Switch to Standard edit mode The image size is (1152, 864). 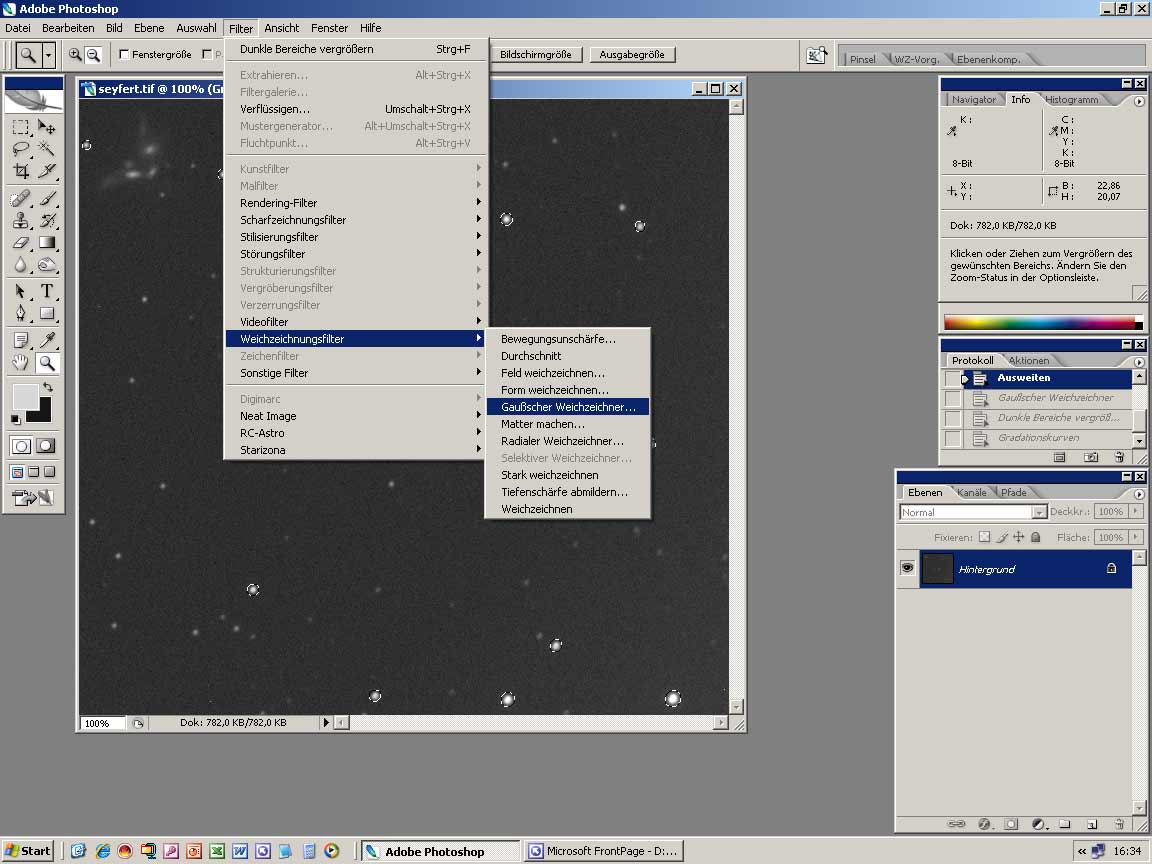click(x=21, y=446)
